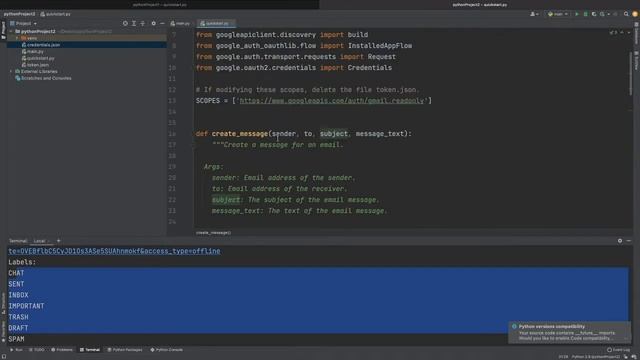
Task: Open the Event Log in the status bar
Action: pyautogui.click(x=619, y=350)
